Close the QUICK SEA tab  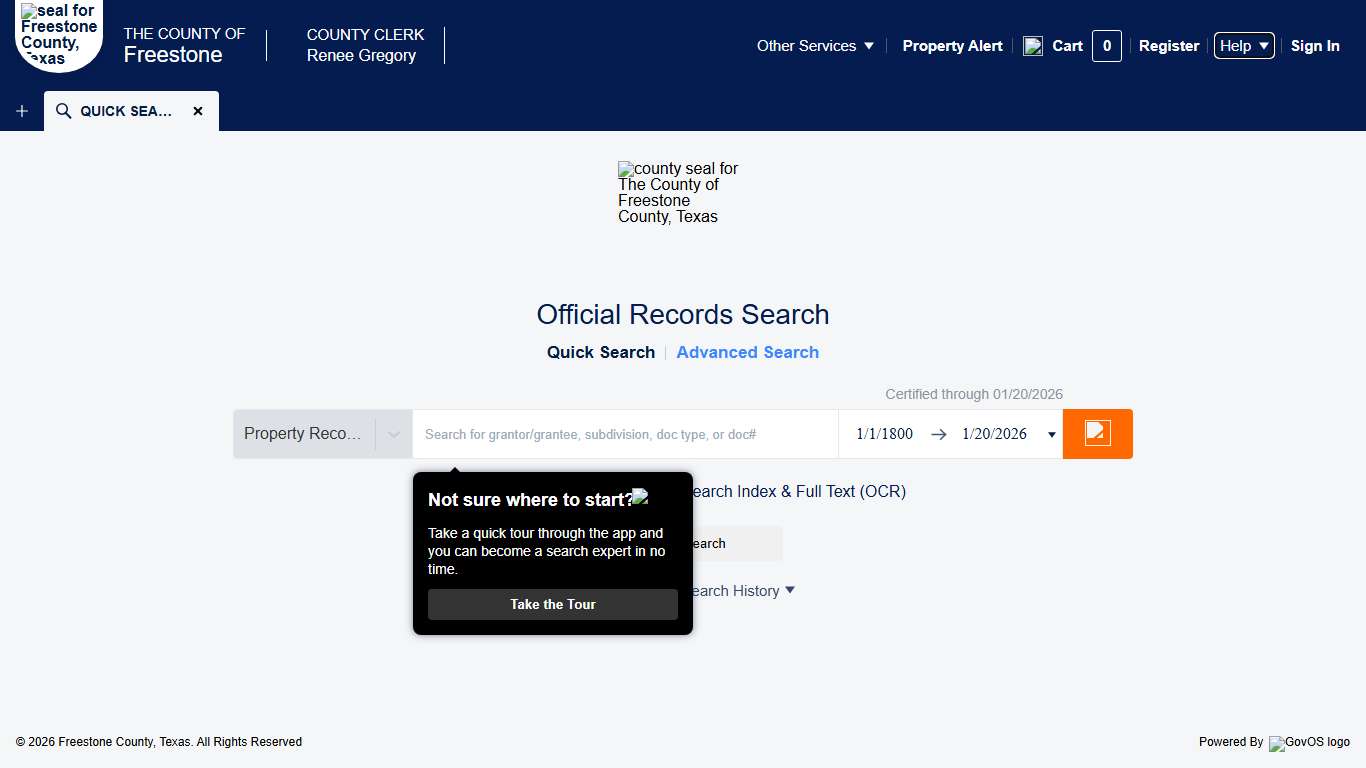198,111
